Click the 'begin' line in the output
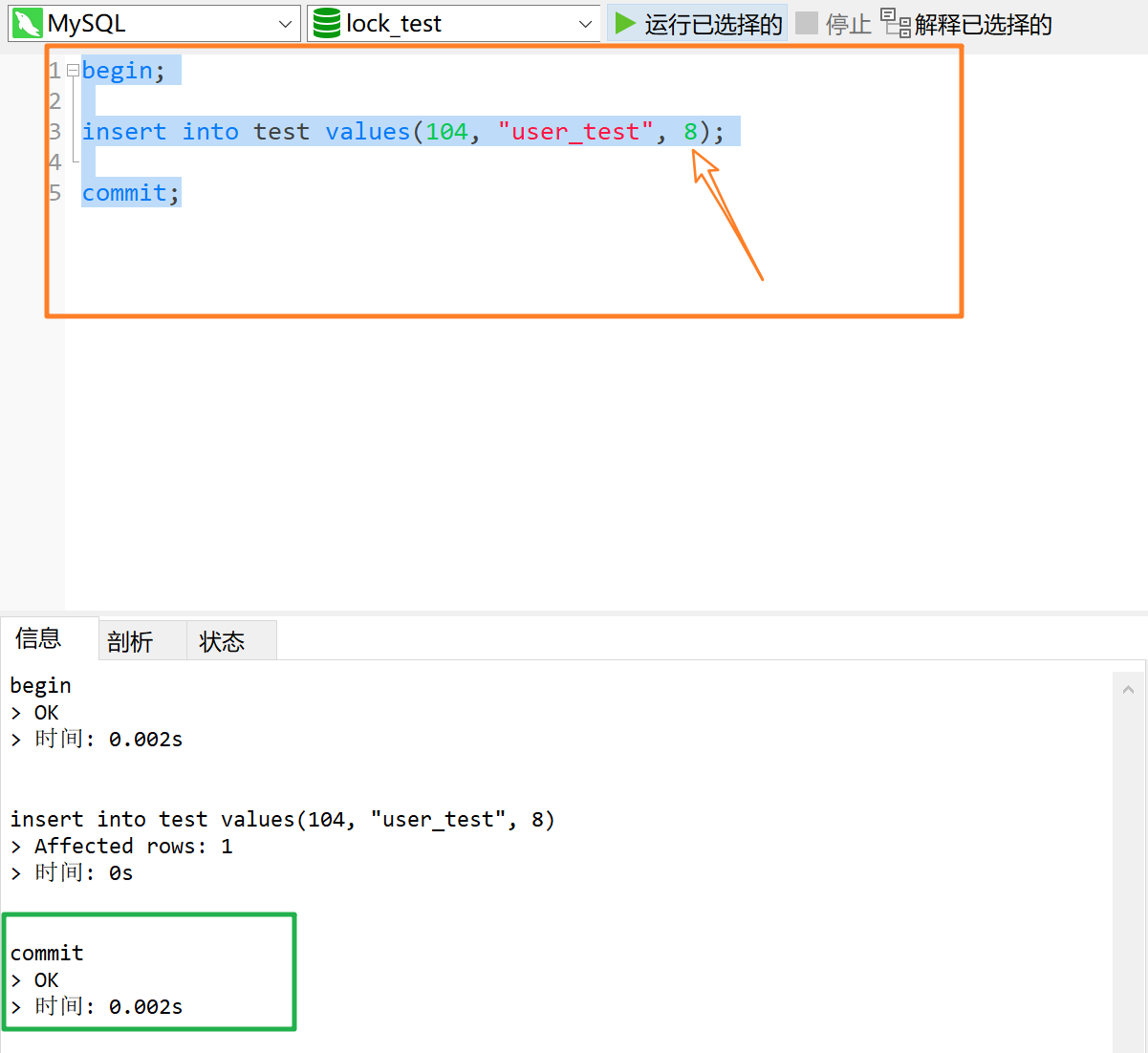Screen dimensions: 1148x1053 (x=41, y=686)
